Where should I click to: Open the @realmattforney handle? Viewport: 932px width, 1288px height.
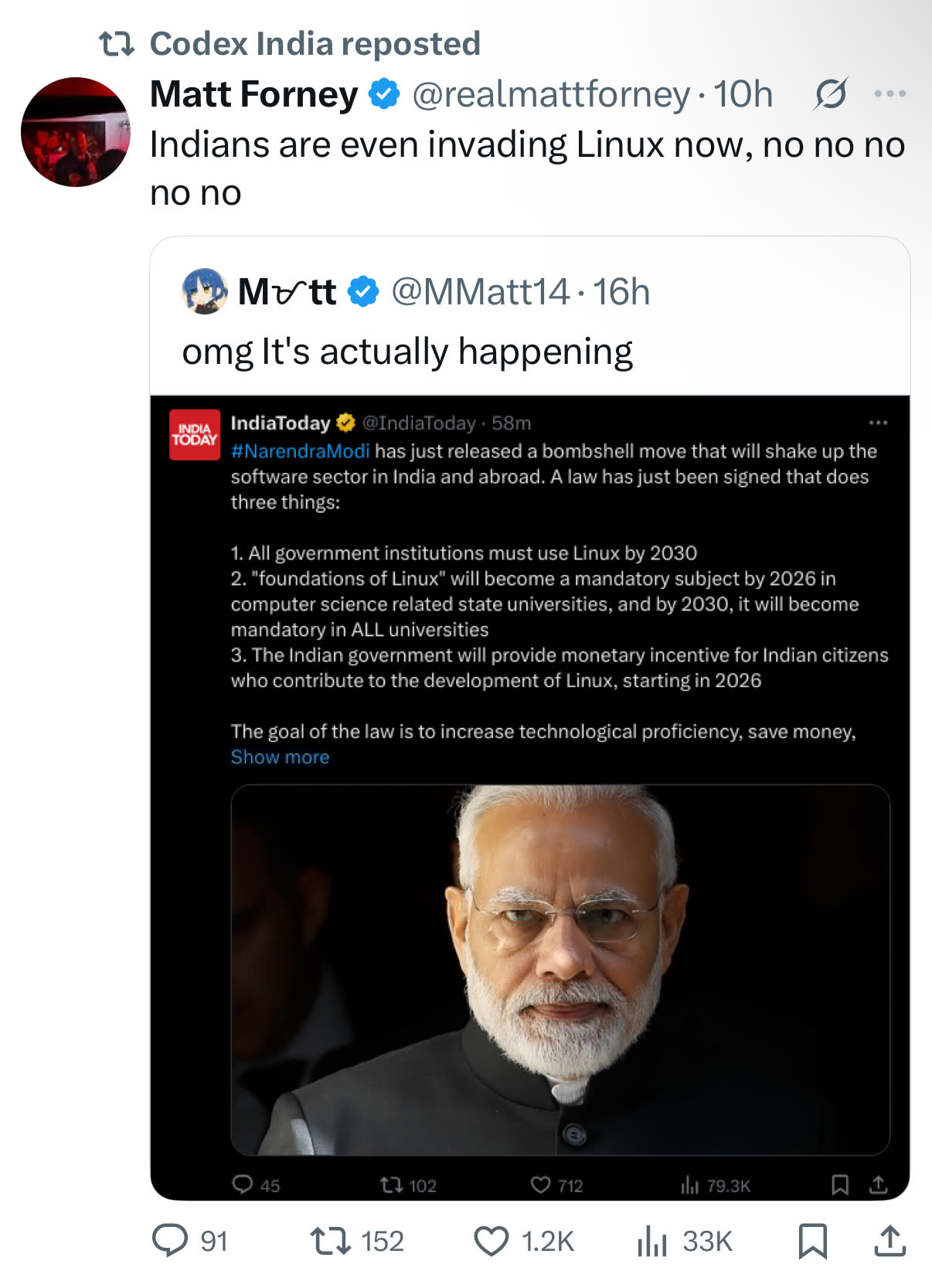coord(551,94)
